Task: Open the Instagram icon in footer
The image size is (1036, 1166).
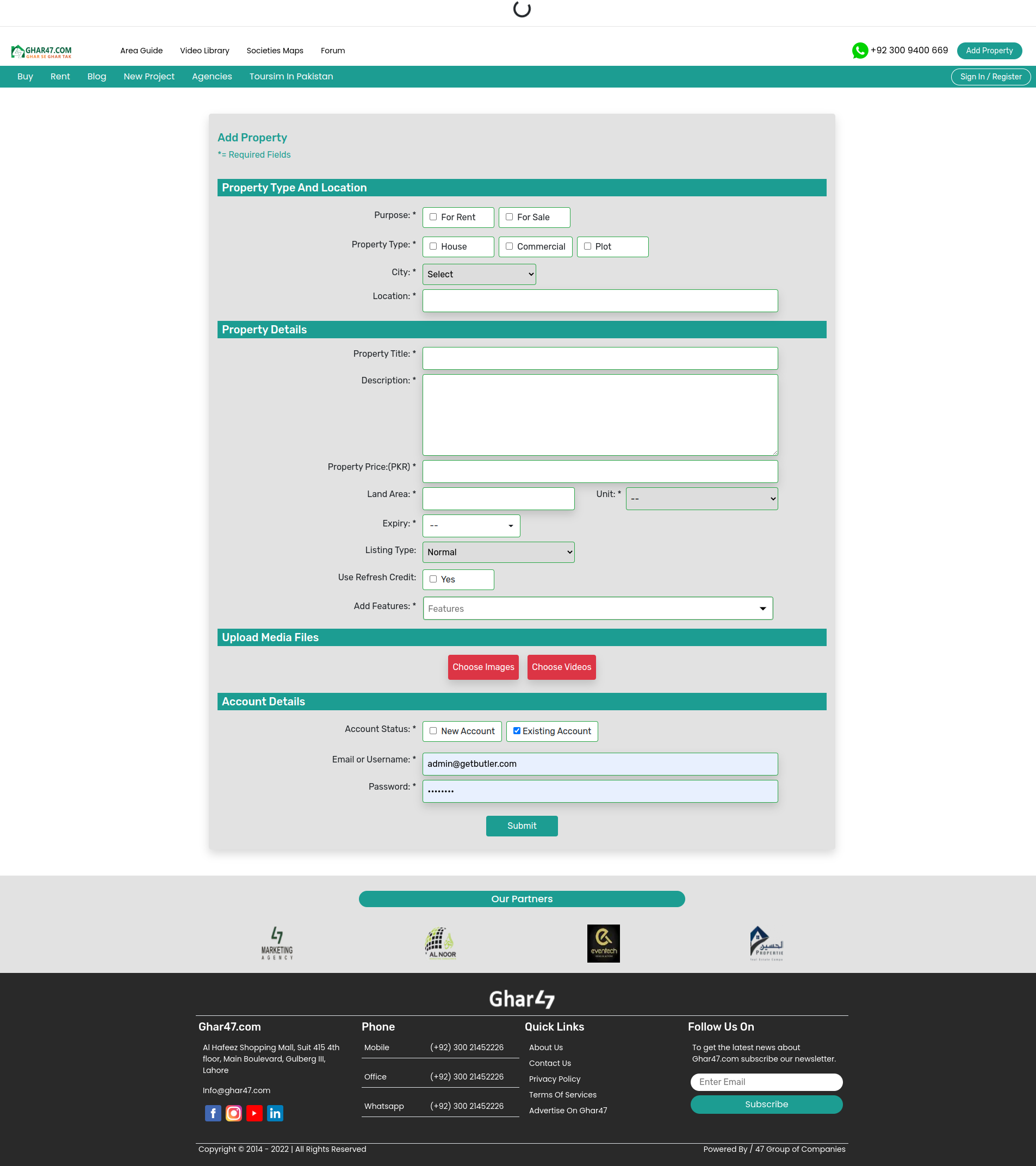Action: [x=233, y=1113]
